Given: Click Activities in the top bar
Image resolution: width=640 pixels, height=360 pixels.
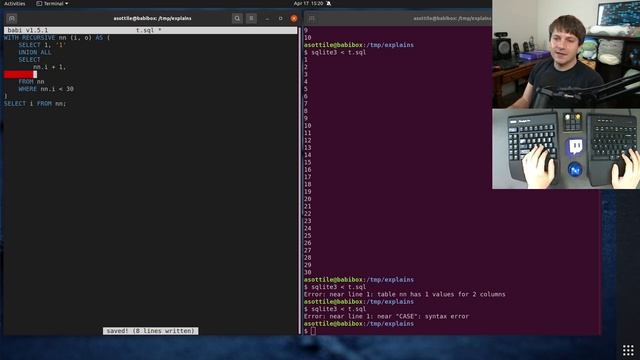Looking at the screenshot, I should click(14, 3).
